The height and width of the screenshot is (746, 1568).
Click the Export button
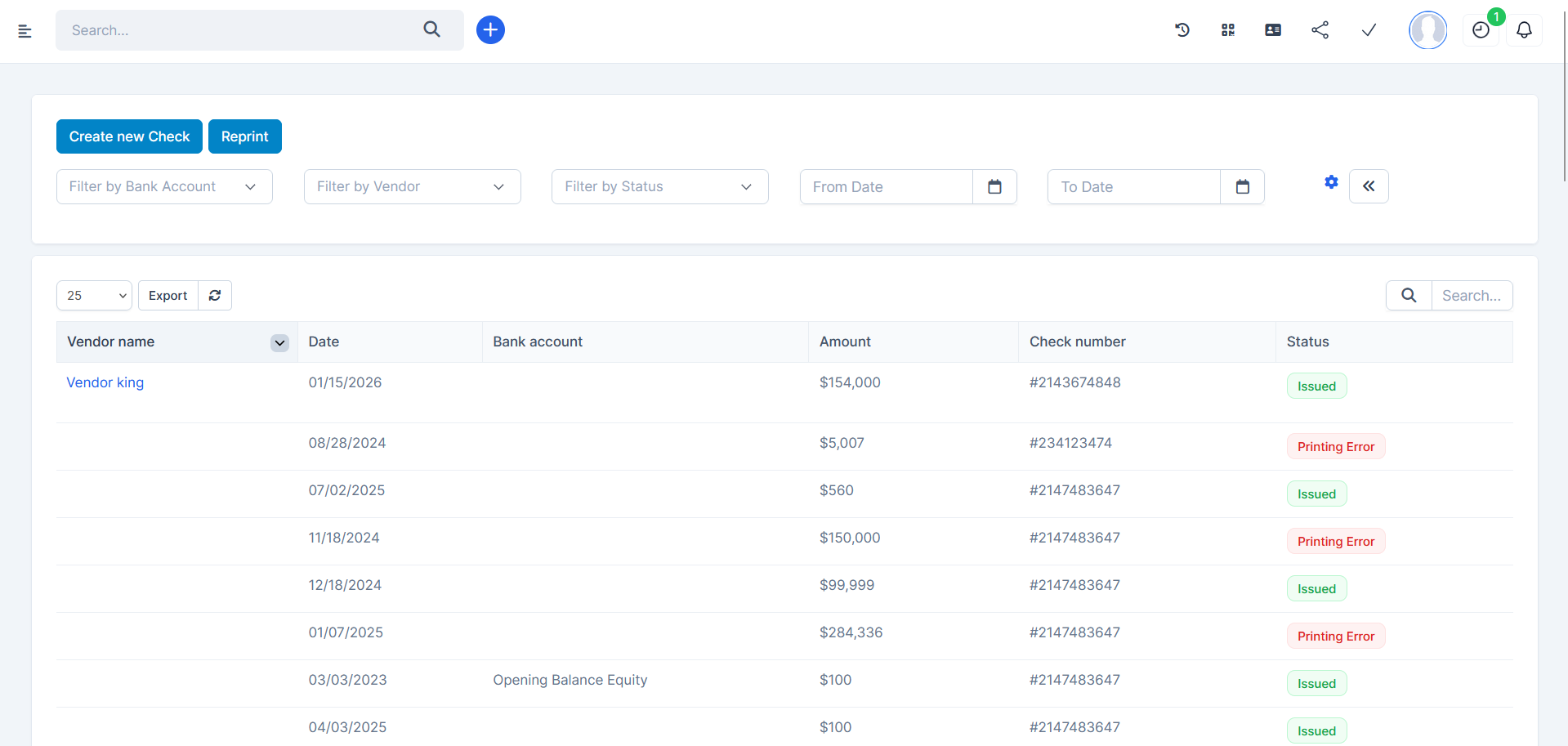point(168,295)
